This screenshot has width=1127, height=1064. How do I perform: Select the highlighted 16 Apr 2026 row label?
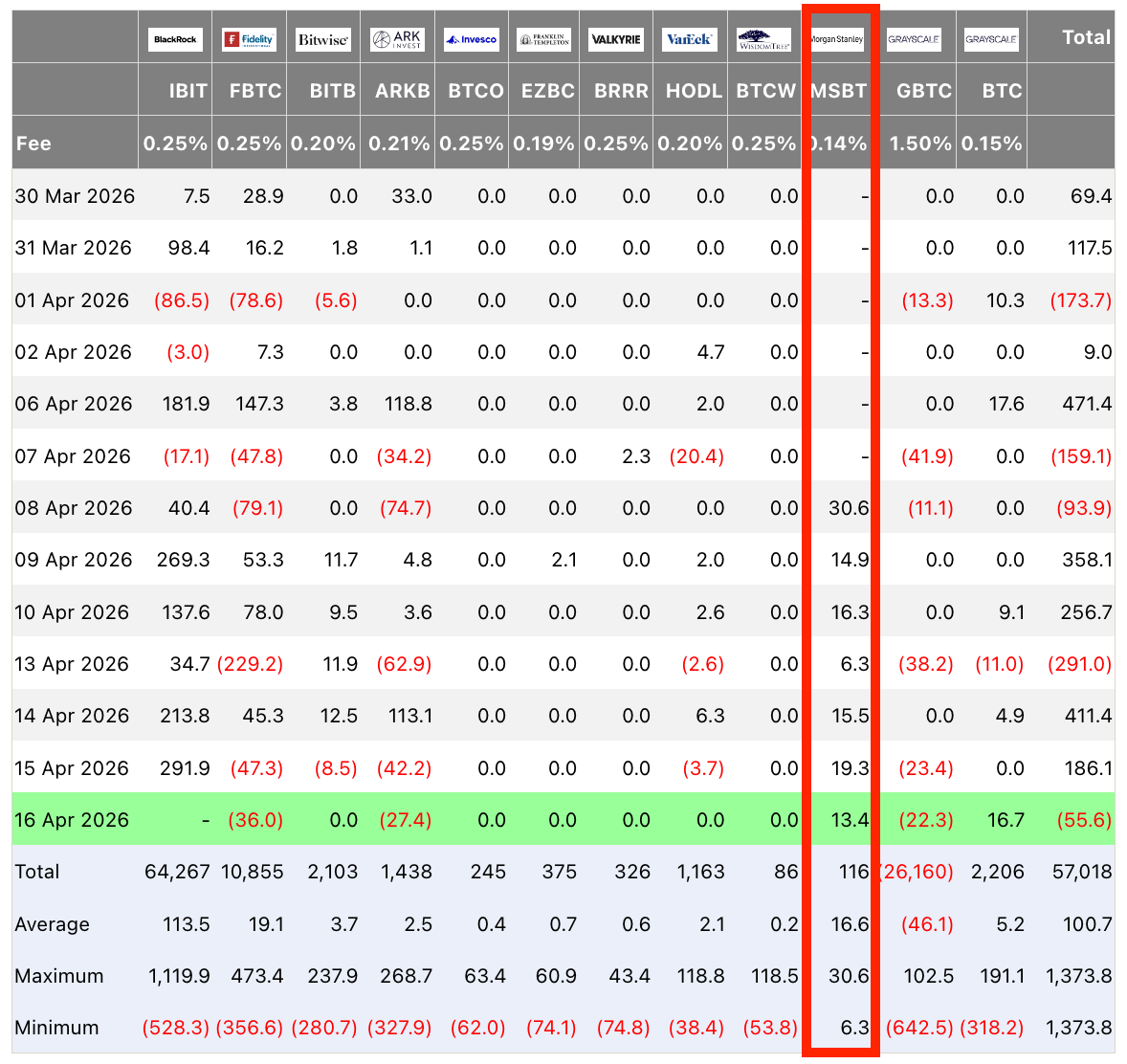click(x=72, y=820)
